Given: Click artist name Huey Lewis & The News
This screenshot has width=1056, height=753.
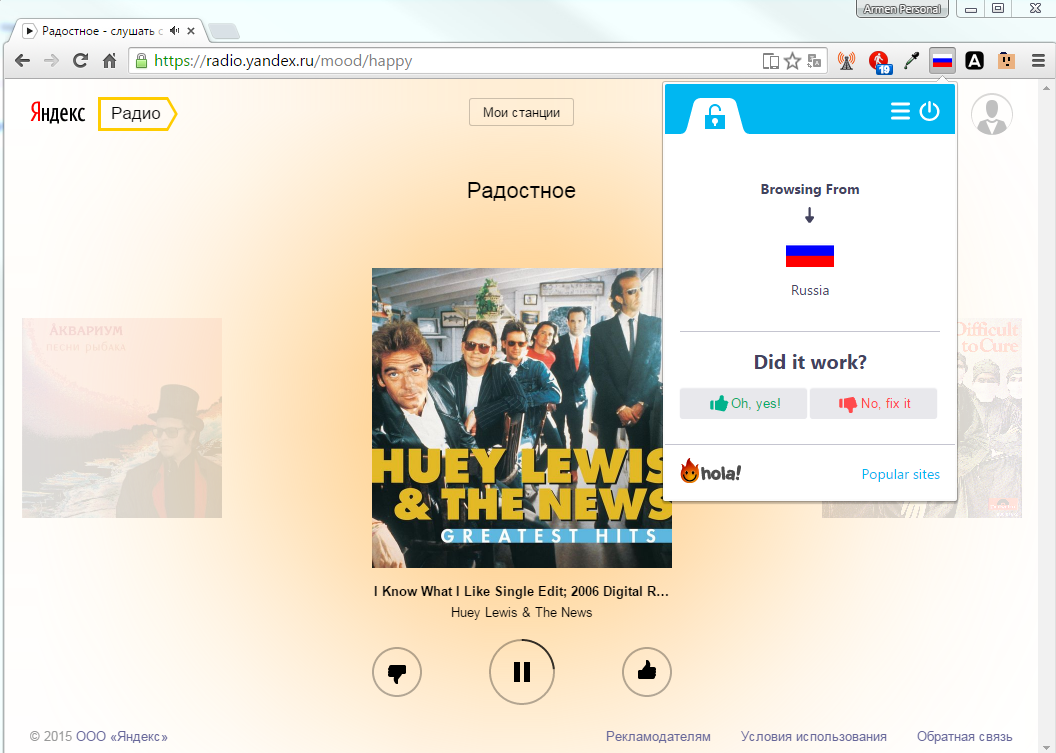Looking at the screenshot, I should pyautogui.click(x=521, y=612).
